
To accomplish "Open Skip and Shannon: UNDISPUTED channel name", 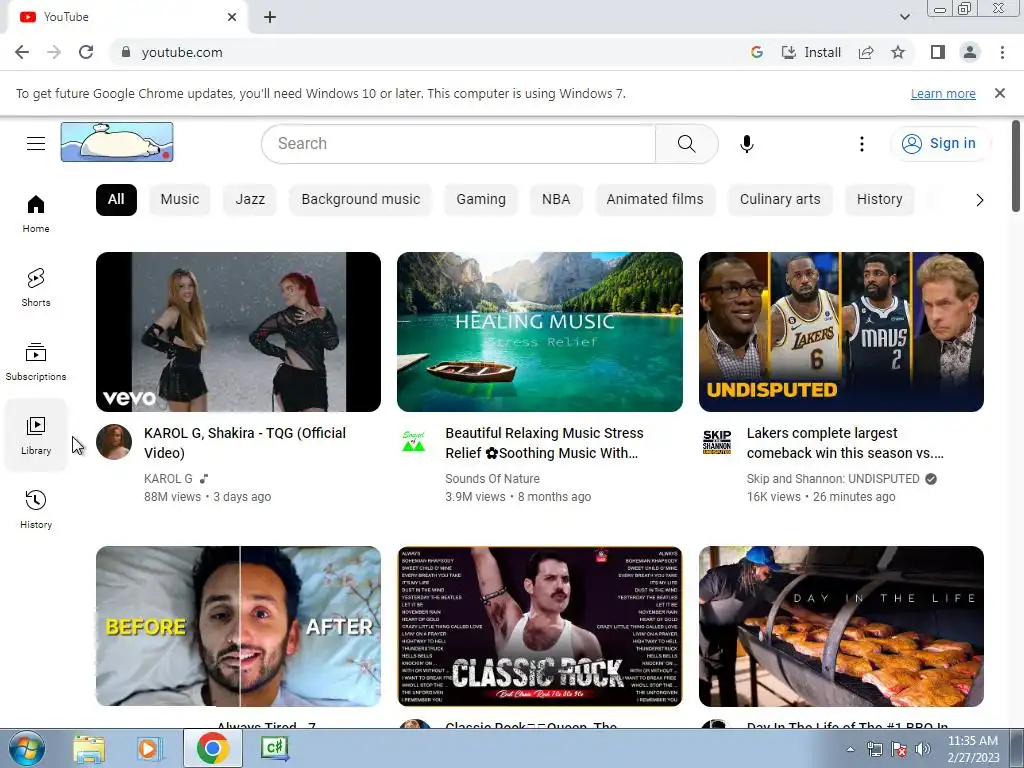I will point(833,479).
